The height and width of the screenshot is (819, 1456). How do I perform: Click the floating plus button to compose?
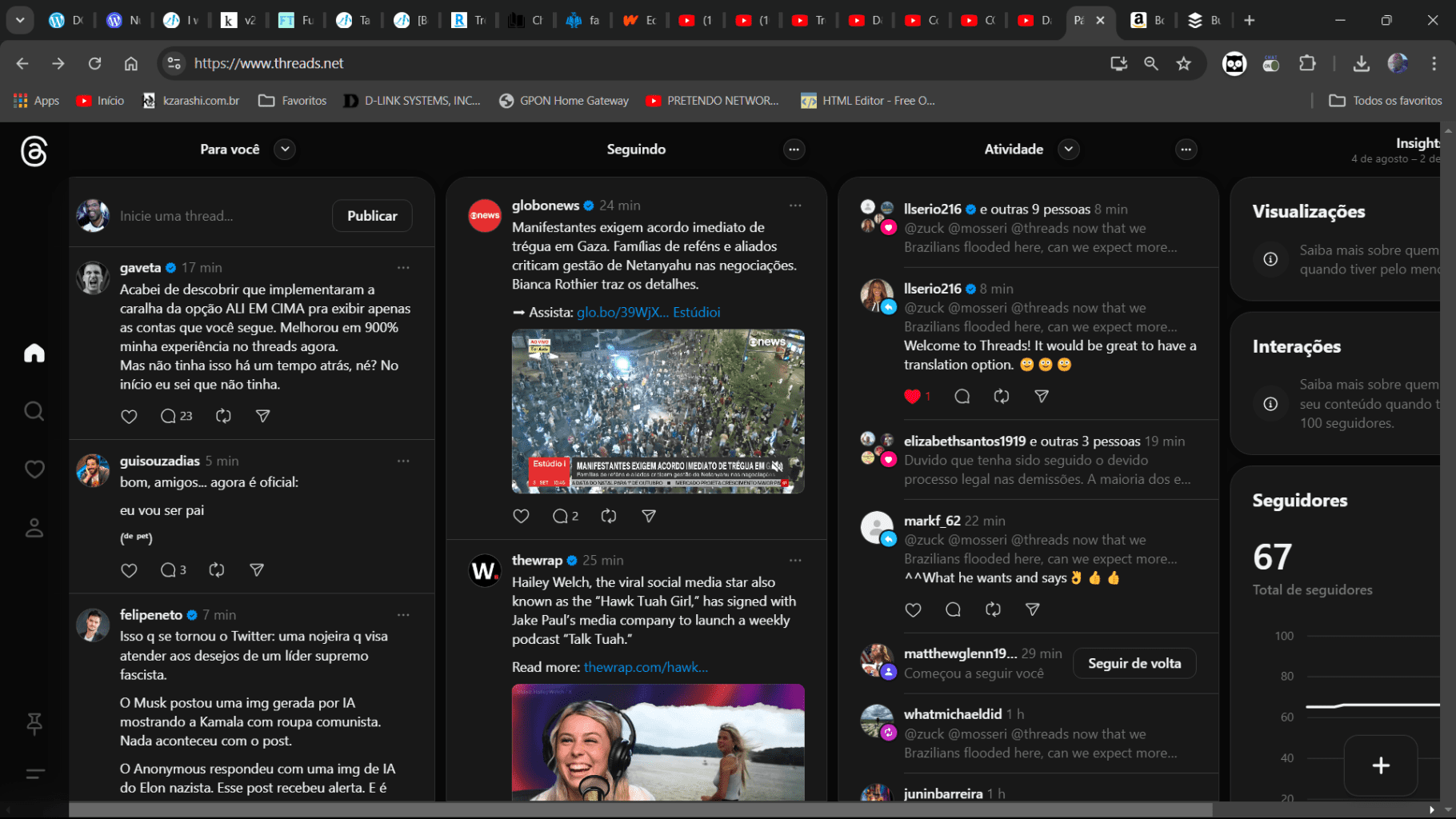pyautogui.click(x=1381, y=765)
